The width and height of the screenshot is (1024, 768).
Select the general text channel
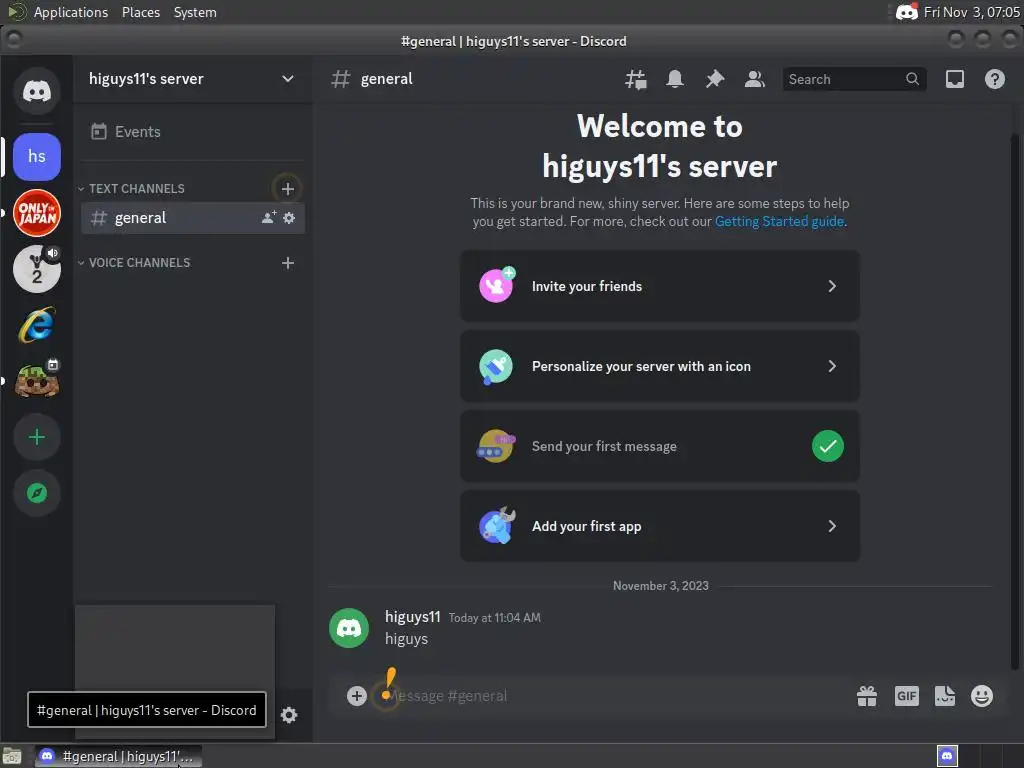[x=192, y=217]
